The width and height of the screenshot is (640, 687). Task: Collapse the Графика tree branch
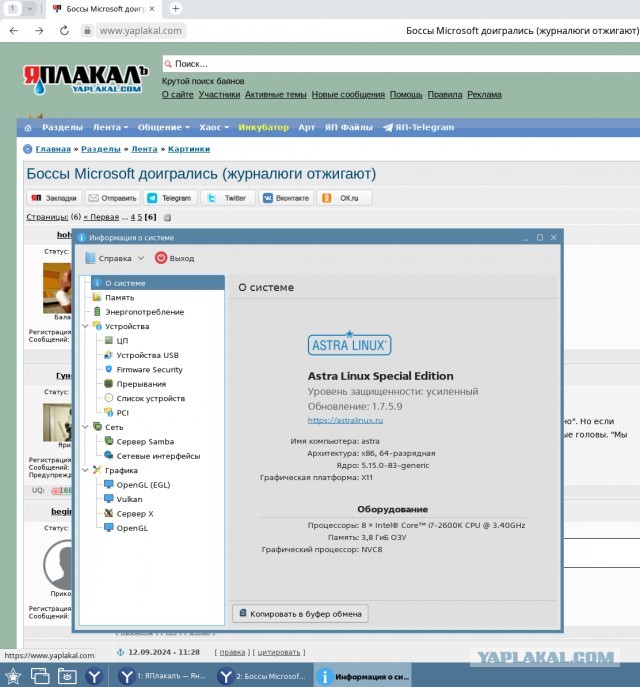(85, 471)
